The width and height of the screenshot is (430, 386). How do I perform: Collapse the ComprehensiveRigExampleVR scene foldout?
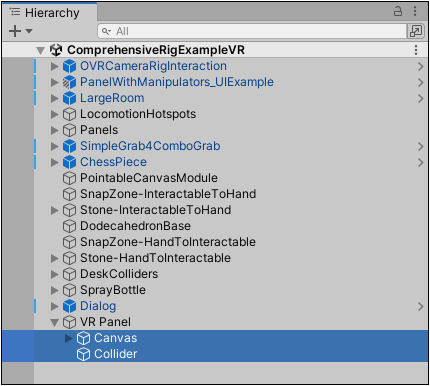[40, 51]
